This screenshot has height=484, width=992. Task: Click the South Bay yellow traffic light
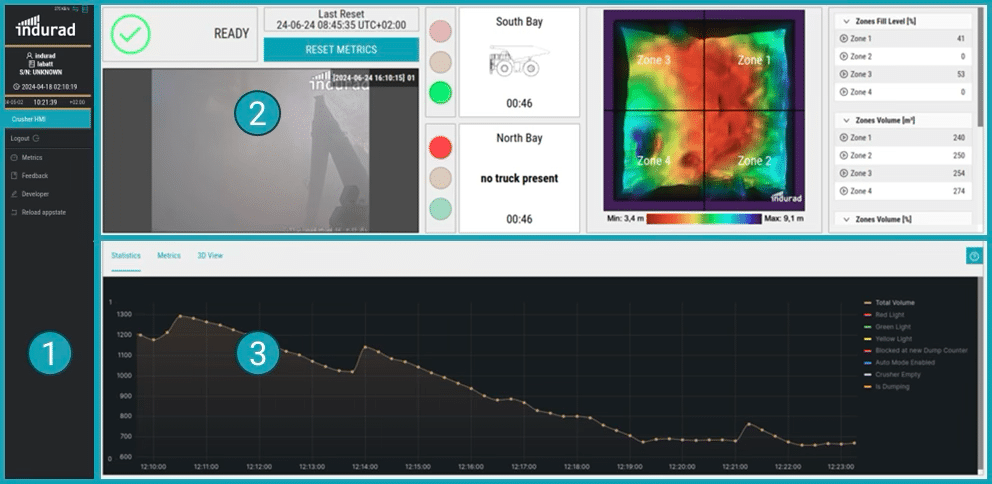coord(440,62)
